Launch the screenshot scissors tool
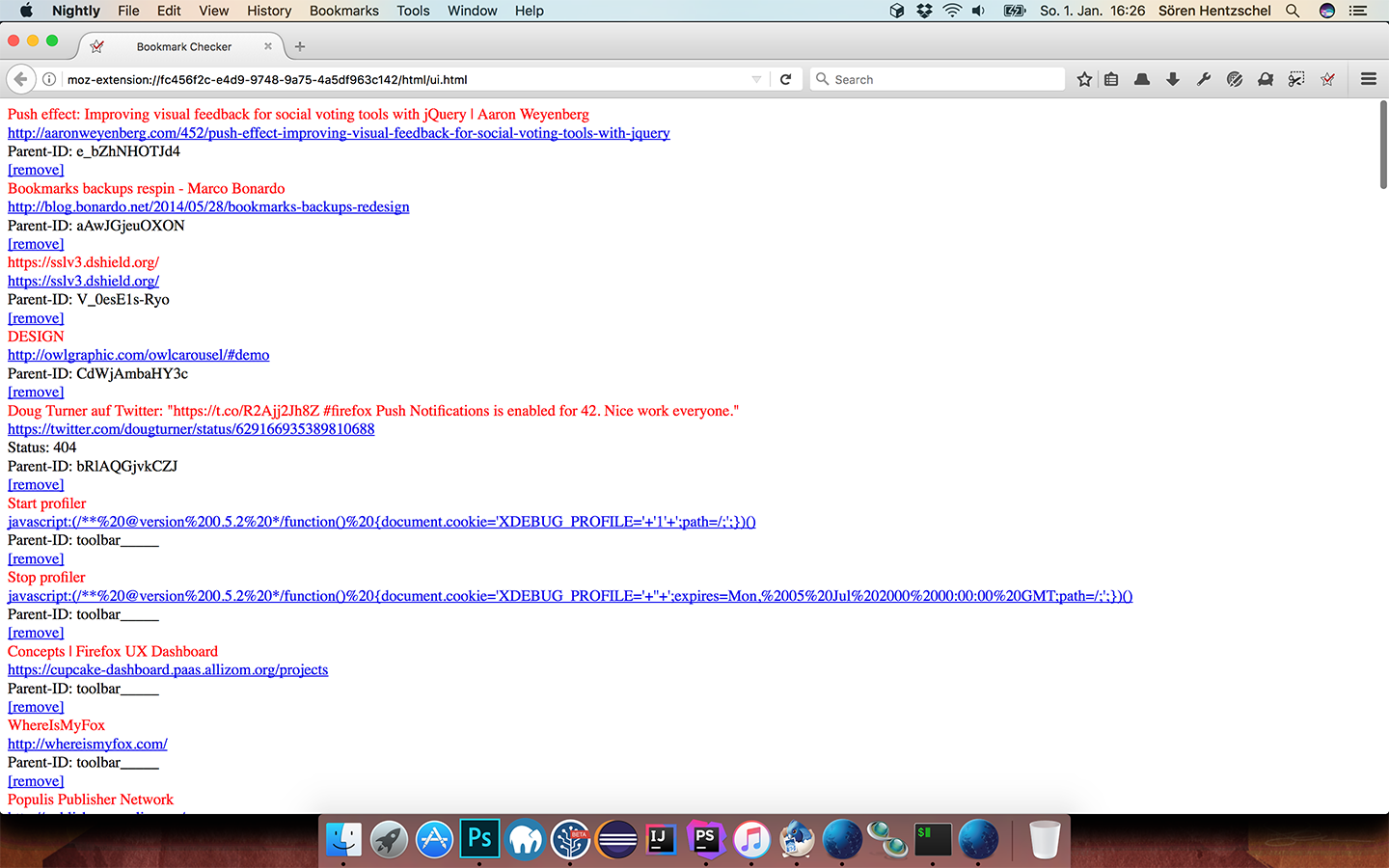This screenshot has height=868, width=1389. (1296, 79)
